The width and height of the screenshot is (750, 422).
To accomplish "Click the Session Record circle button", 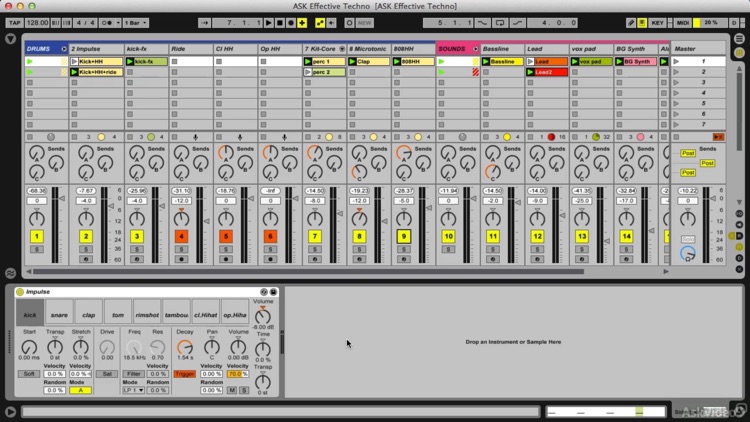I will click(x=349, y=23).
